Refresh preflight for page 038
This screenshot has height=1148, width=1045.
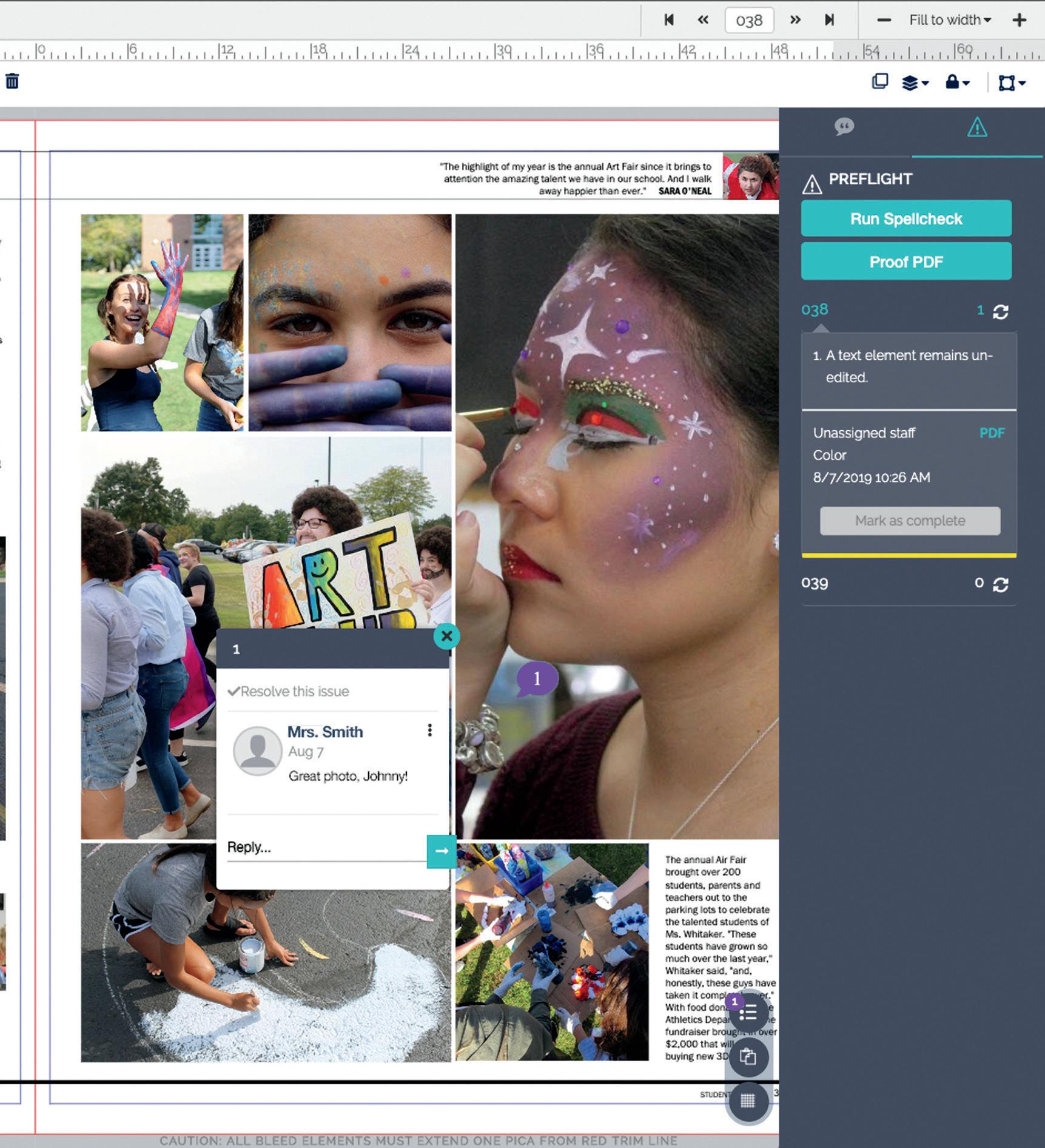(x=1001, y=312)
